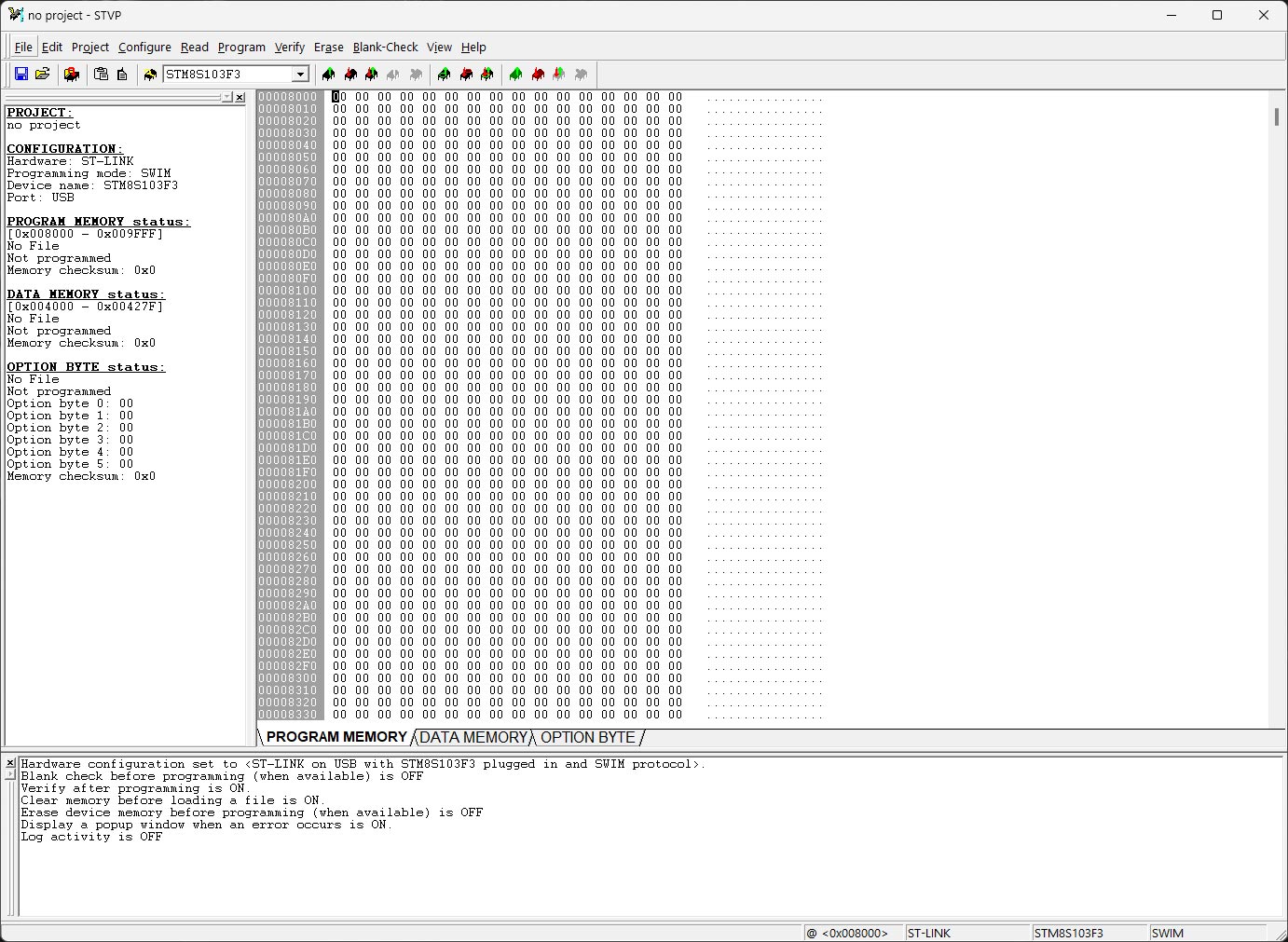The height and width of the screenshot is (942, 1288).
Task: Click the greyed Erase all tabs icon
Action: (582, 75)
